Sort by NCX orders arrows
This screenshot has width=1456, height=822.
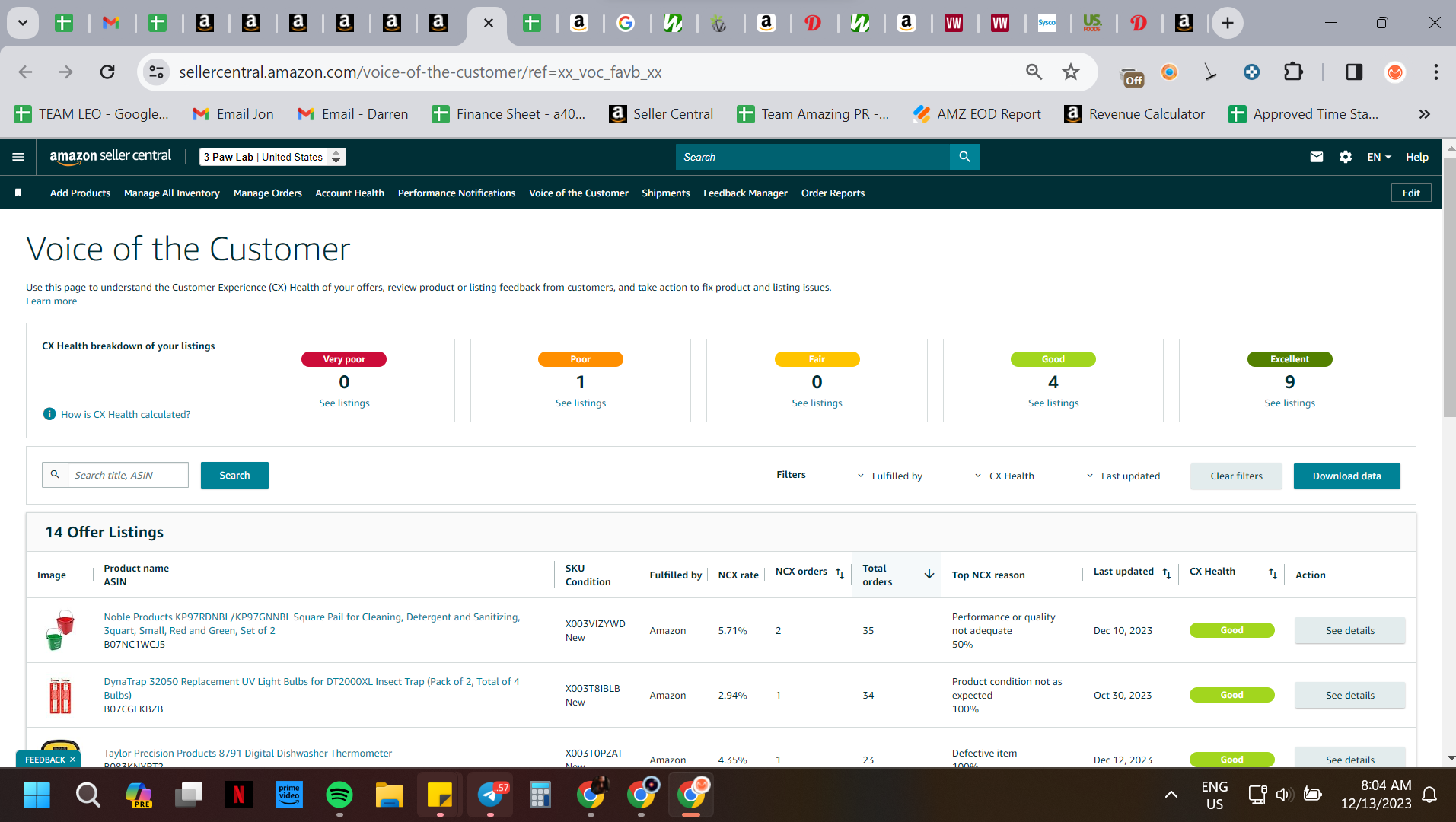point(840,573)
